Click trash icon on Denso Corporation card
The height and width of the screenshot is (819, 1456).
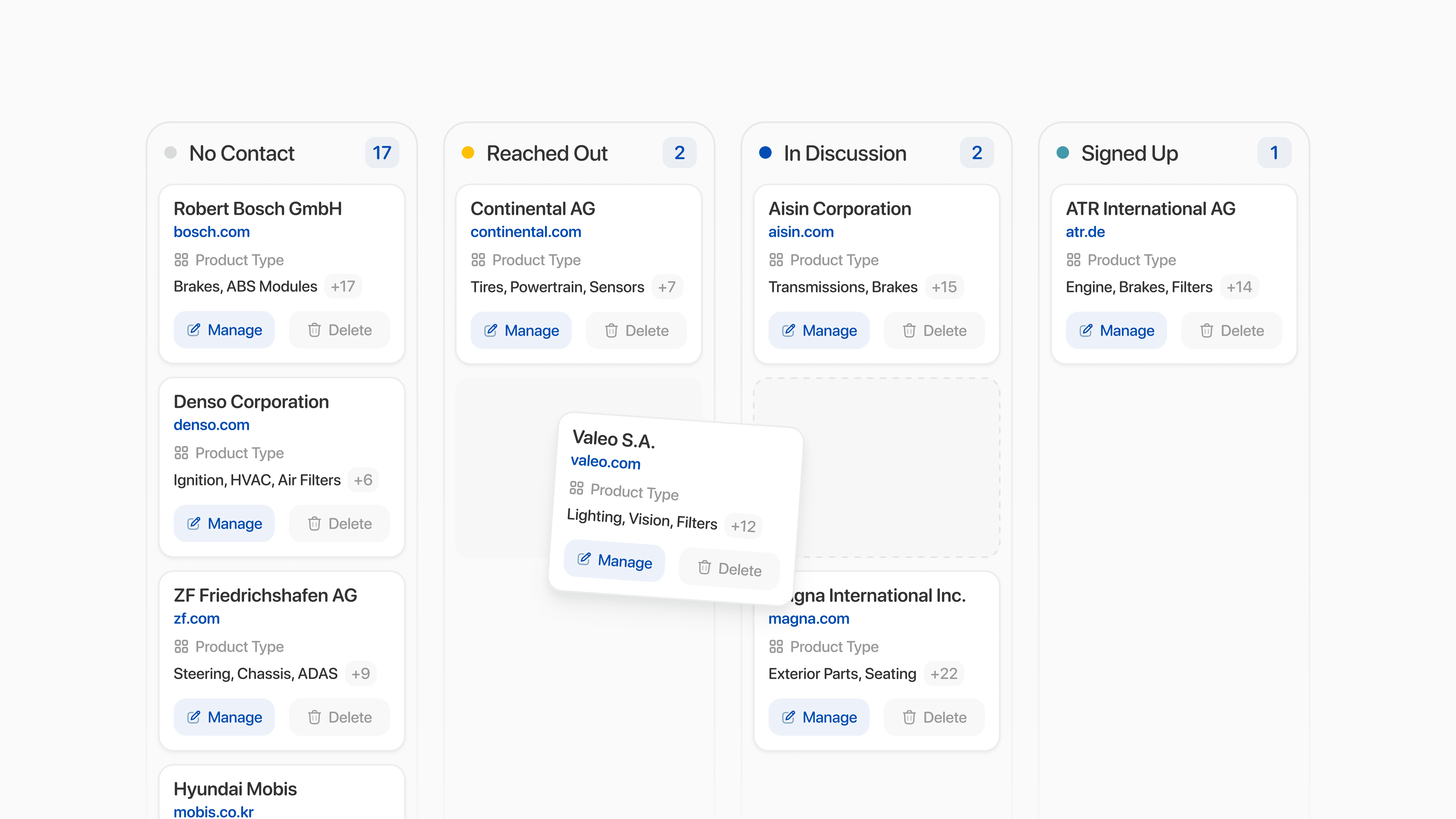pos(314,523)
